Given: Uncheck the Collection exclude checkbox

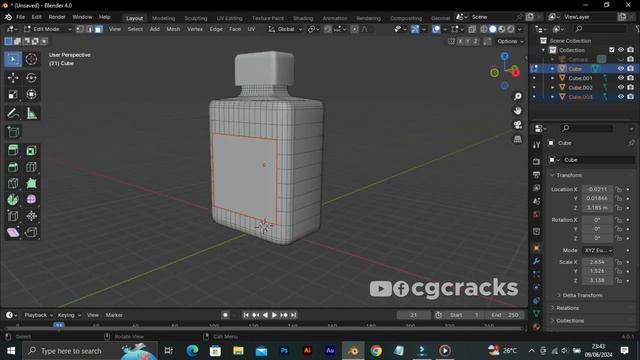Looking at the screenshot, I should click(611, 50).
